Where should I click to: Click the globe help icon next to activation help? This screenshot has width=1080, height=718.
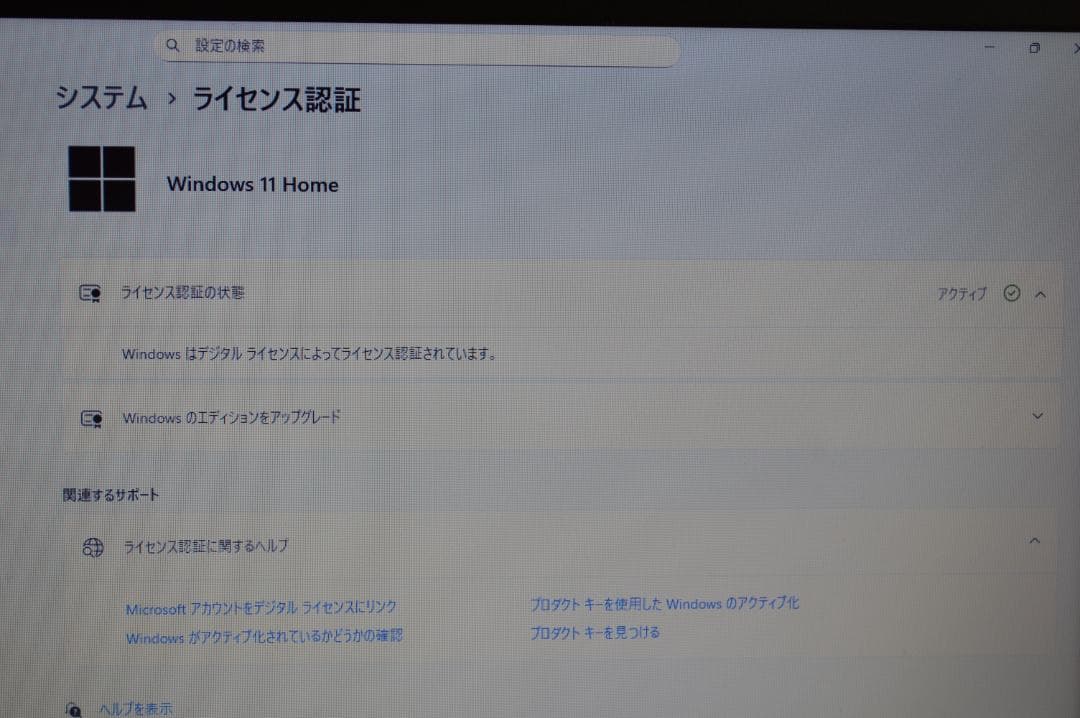click(x=92, y=547)
